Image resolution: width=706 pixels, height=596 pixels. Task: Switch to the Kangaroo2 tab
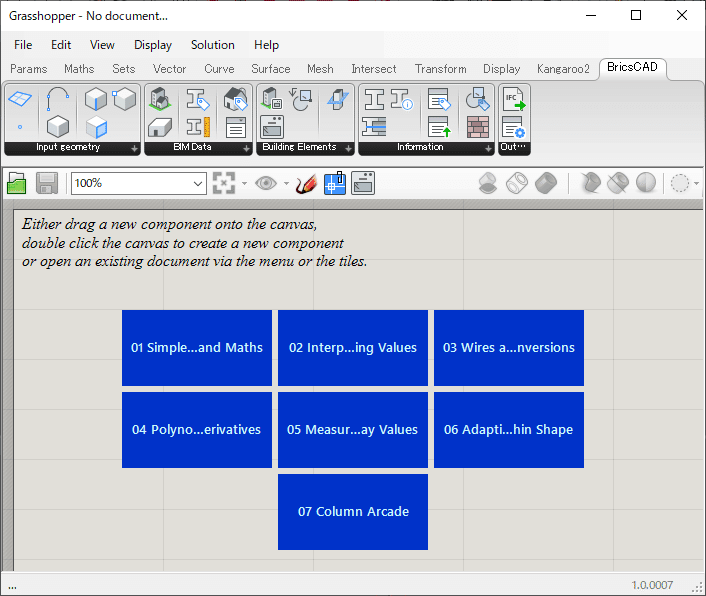563,69
